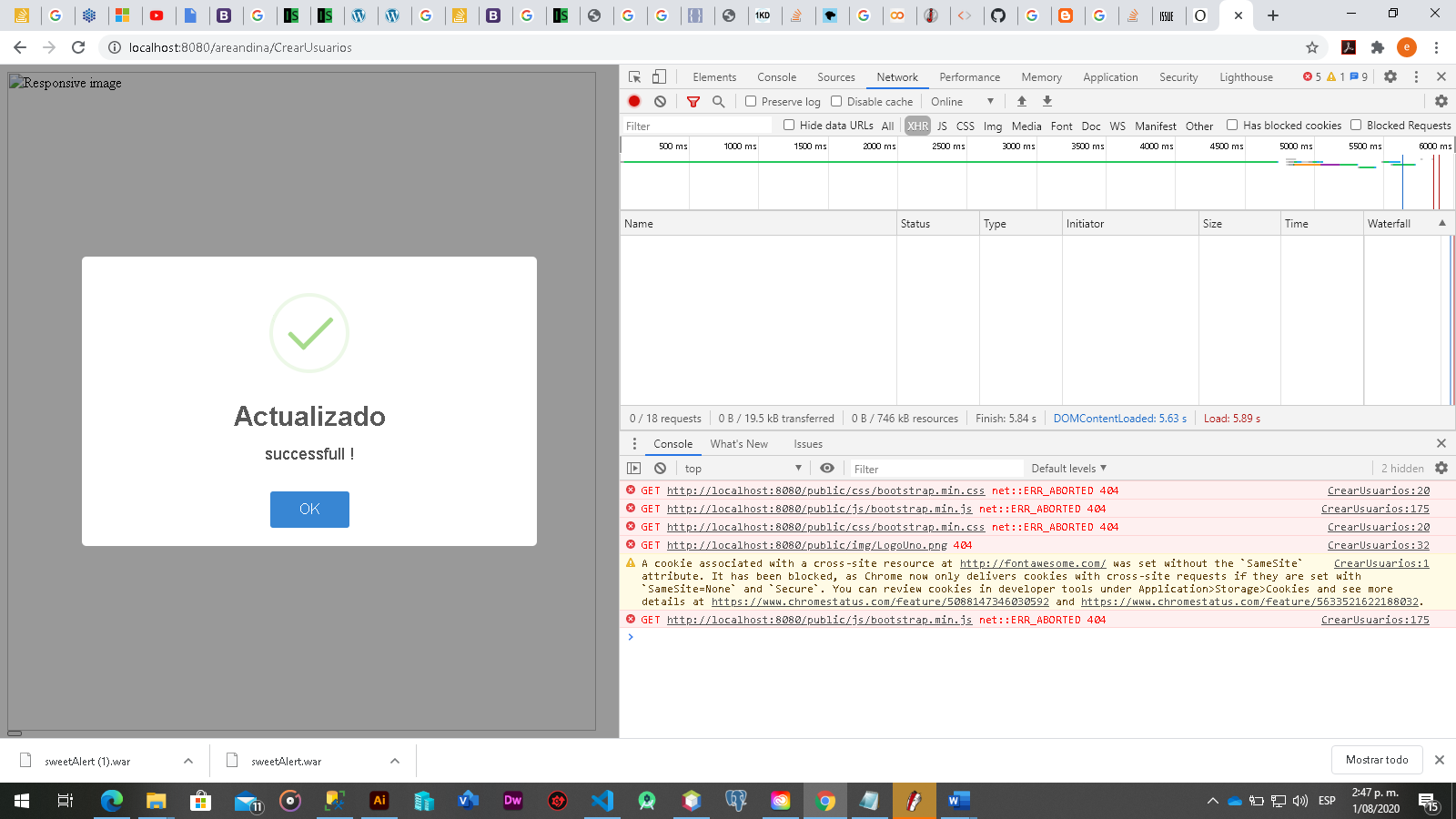Filter requests by JS
This screenshot has height=819, width=1456.
click(x=942, y=126)
